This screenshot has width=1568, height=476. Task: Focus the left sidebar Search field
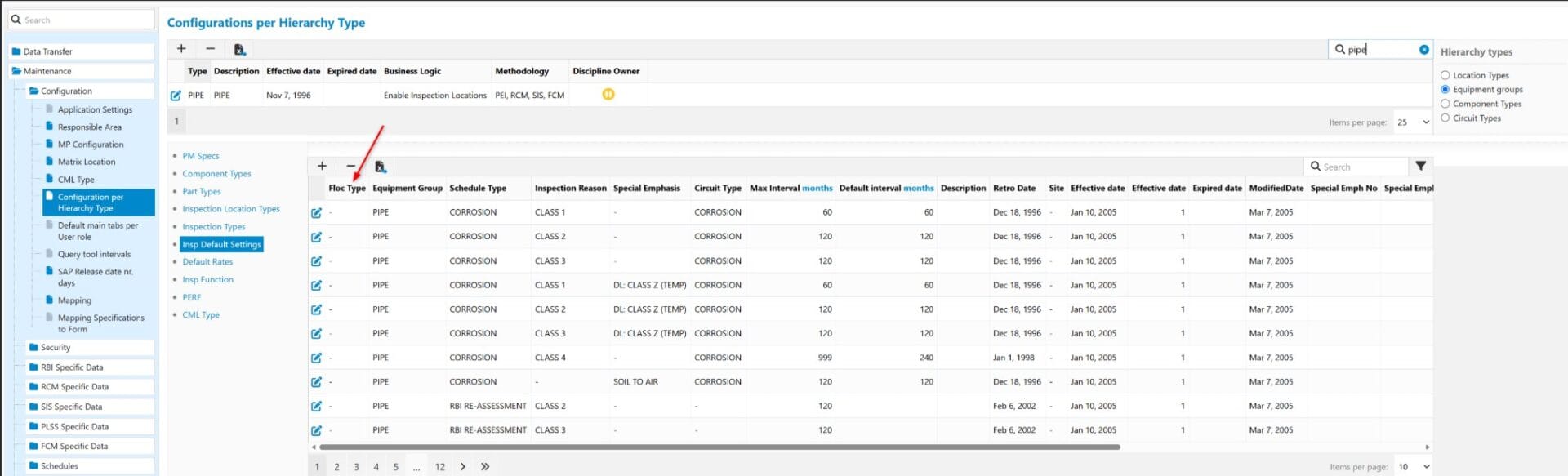tap(82, 20)
